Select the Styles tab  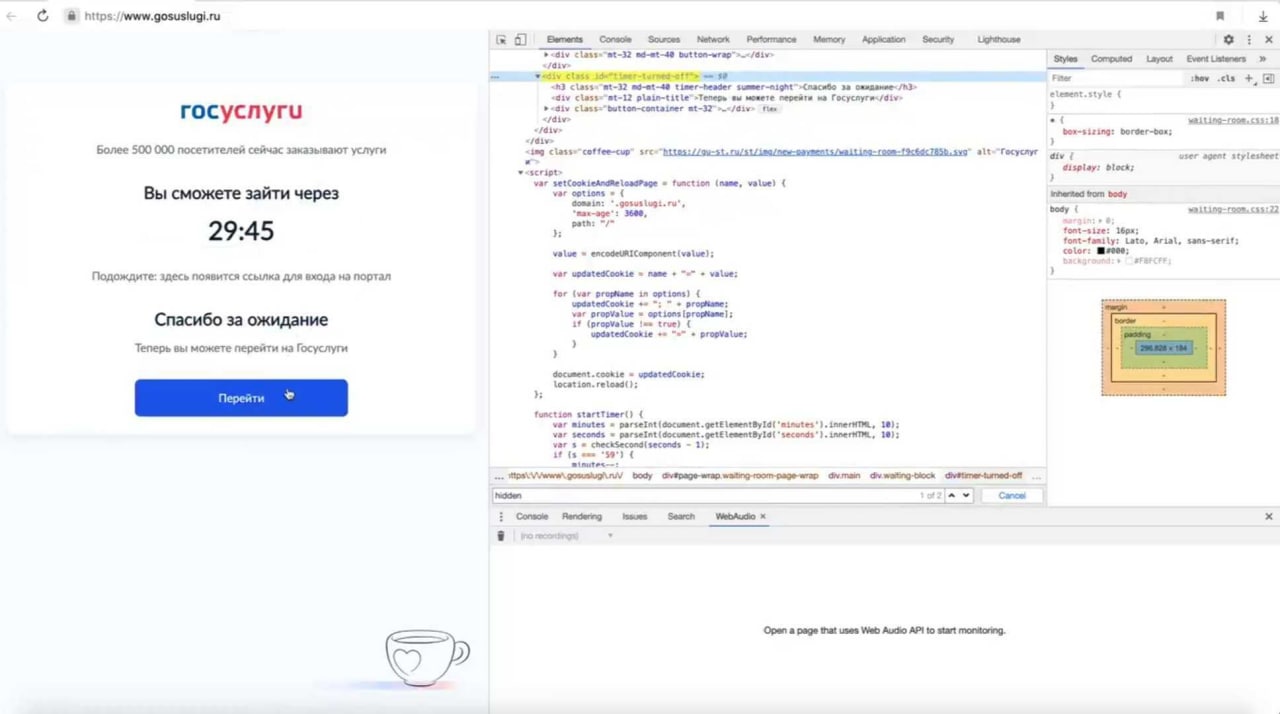click(x=1065, y=59)
